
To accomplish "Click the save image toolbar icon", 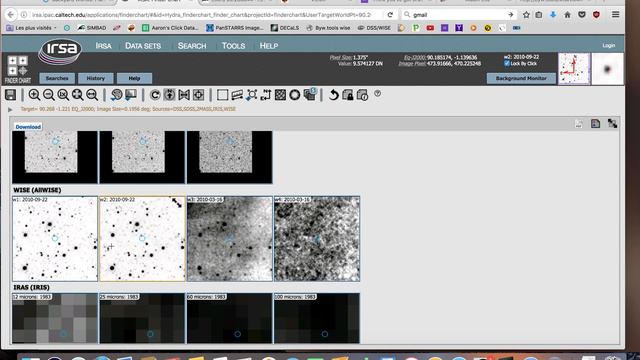I will (11, 95).
